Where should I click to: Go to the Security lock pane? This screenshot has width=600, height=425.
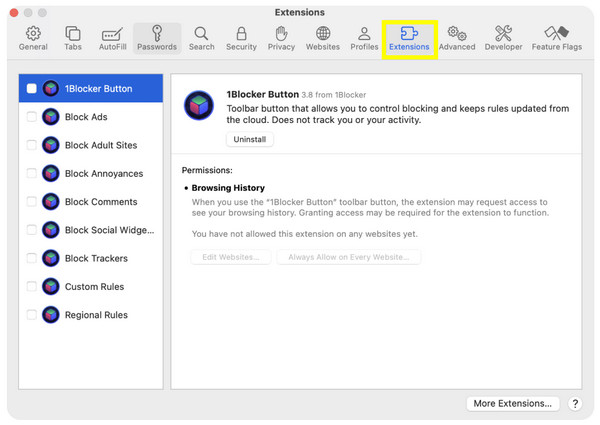(241, 38)
